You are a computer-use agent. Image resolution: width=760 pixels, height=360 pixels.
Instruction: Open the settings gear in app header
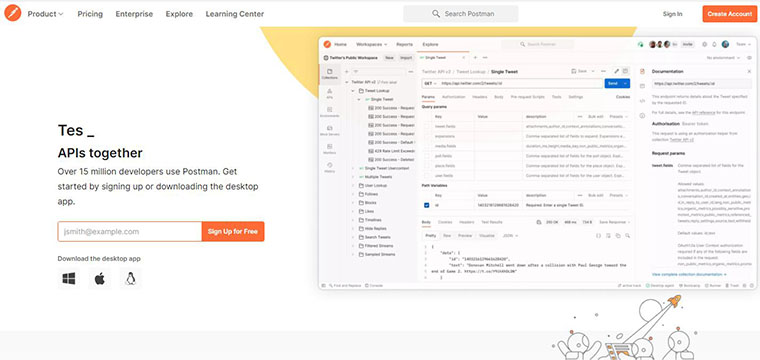point(705,44)
